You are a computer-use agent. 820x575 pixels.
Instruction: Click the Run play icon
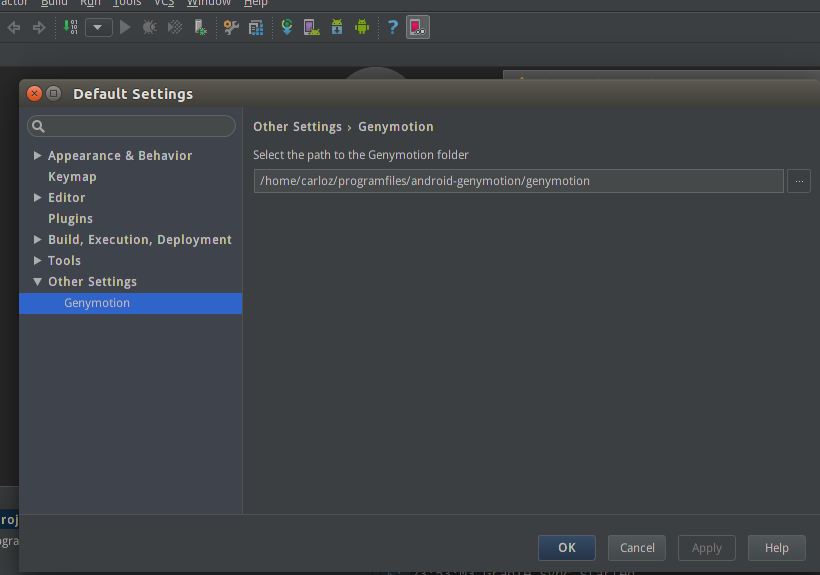click(125, 27)
